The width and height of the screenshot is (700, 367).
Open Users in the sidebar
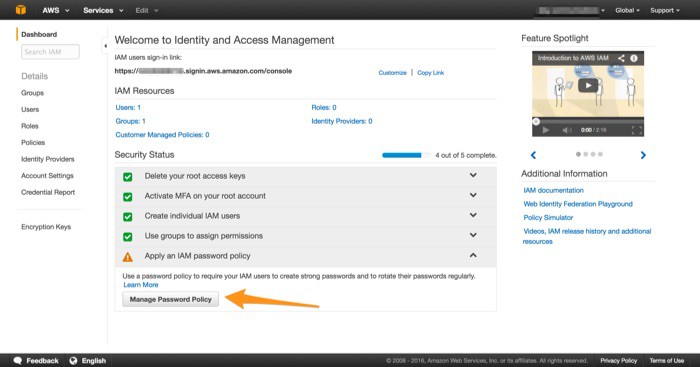click(30, 109)
